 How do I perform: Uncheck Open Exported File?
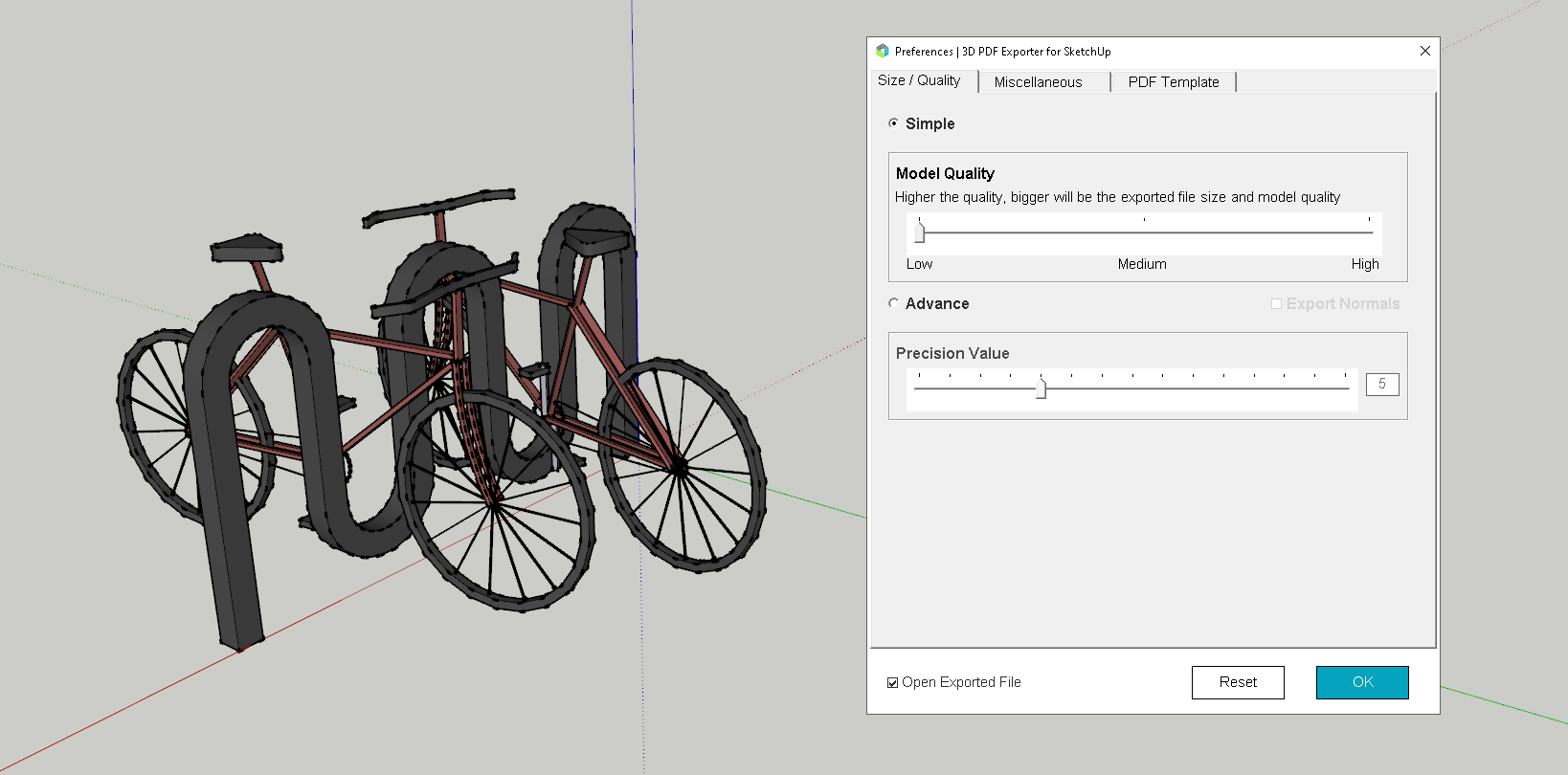[x=892, y=683]
